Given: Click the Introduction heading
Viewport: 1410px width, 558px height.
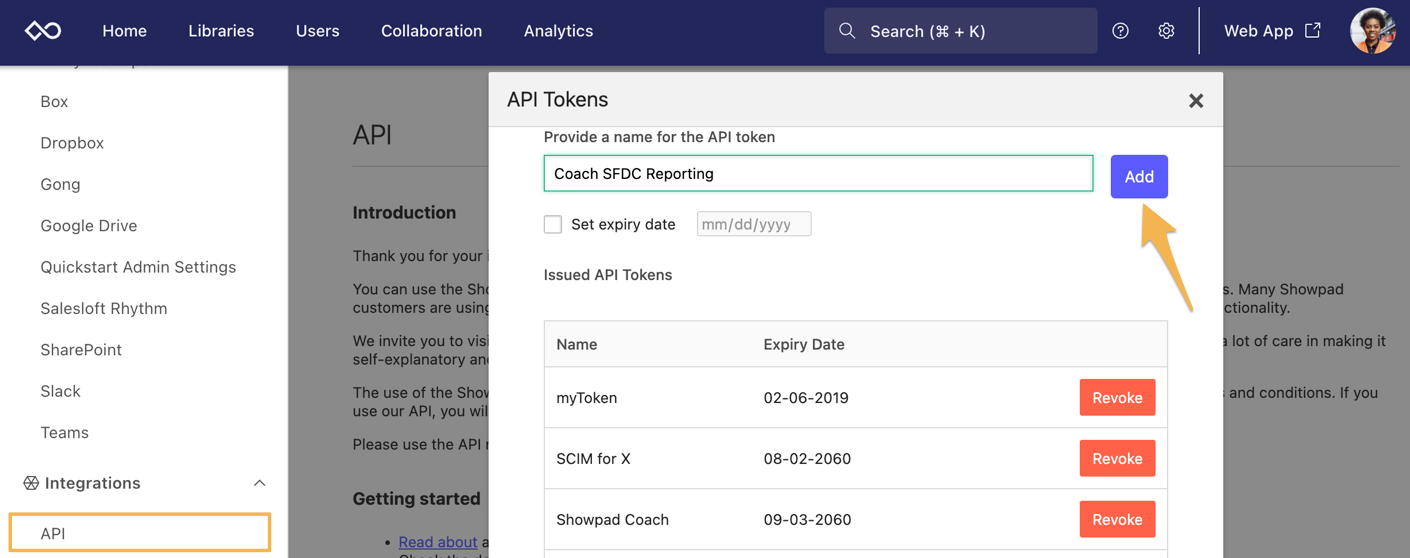Looking at the screenshot, I should (x=404, y=212).
